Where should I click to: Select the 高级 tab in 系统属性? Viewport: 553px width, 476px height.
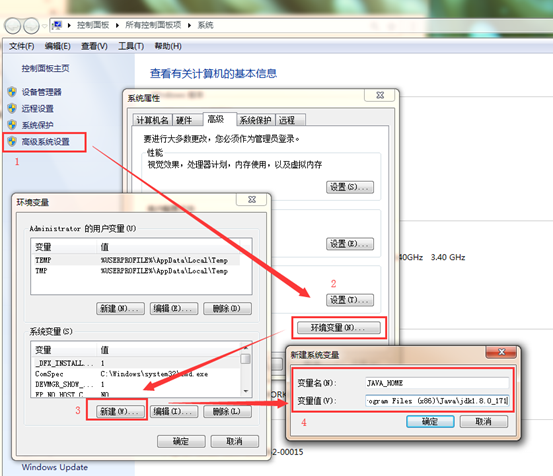click(x=219, y=119)
